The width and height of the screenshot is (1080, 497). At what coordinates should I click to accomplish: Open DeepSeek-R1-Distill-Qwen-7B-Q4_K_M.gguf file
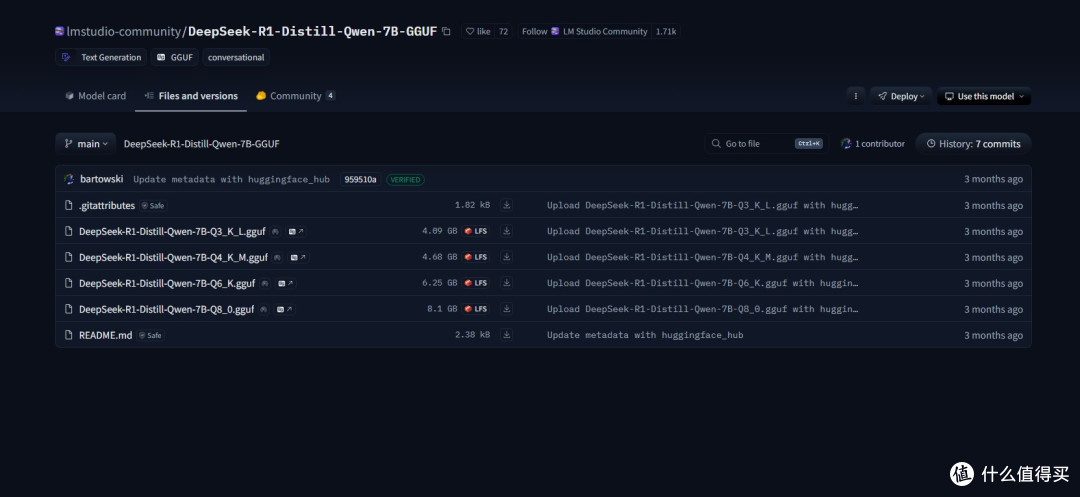pos(173,257)
